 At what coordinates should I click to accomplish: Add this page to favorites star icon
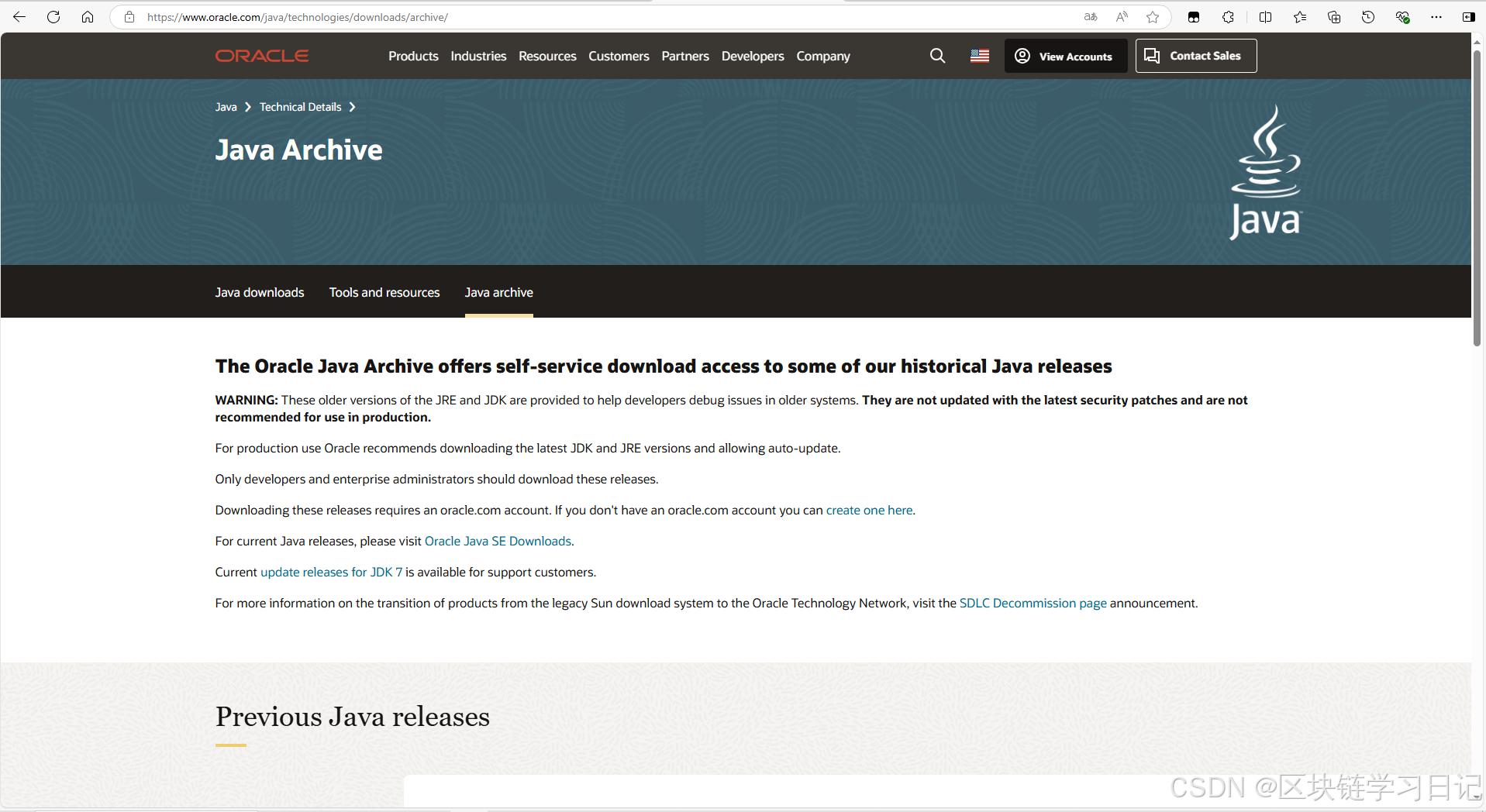click(1153, 17)
